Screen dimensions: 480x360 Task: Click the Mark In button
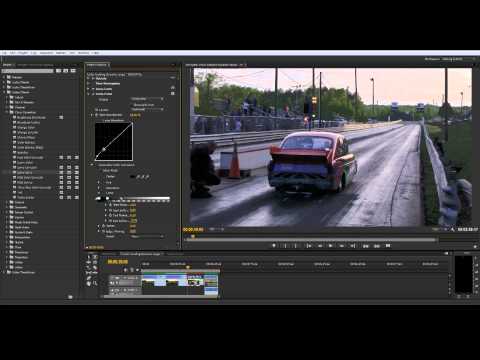[x=285, y=246]
